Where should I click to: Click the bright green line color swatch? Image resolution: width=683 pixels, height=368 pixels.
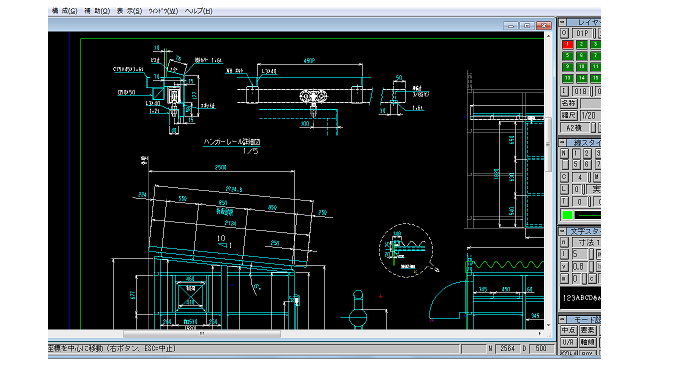click(567, 215)
